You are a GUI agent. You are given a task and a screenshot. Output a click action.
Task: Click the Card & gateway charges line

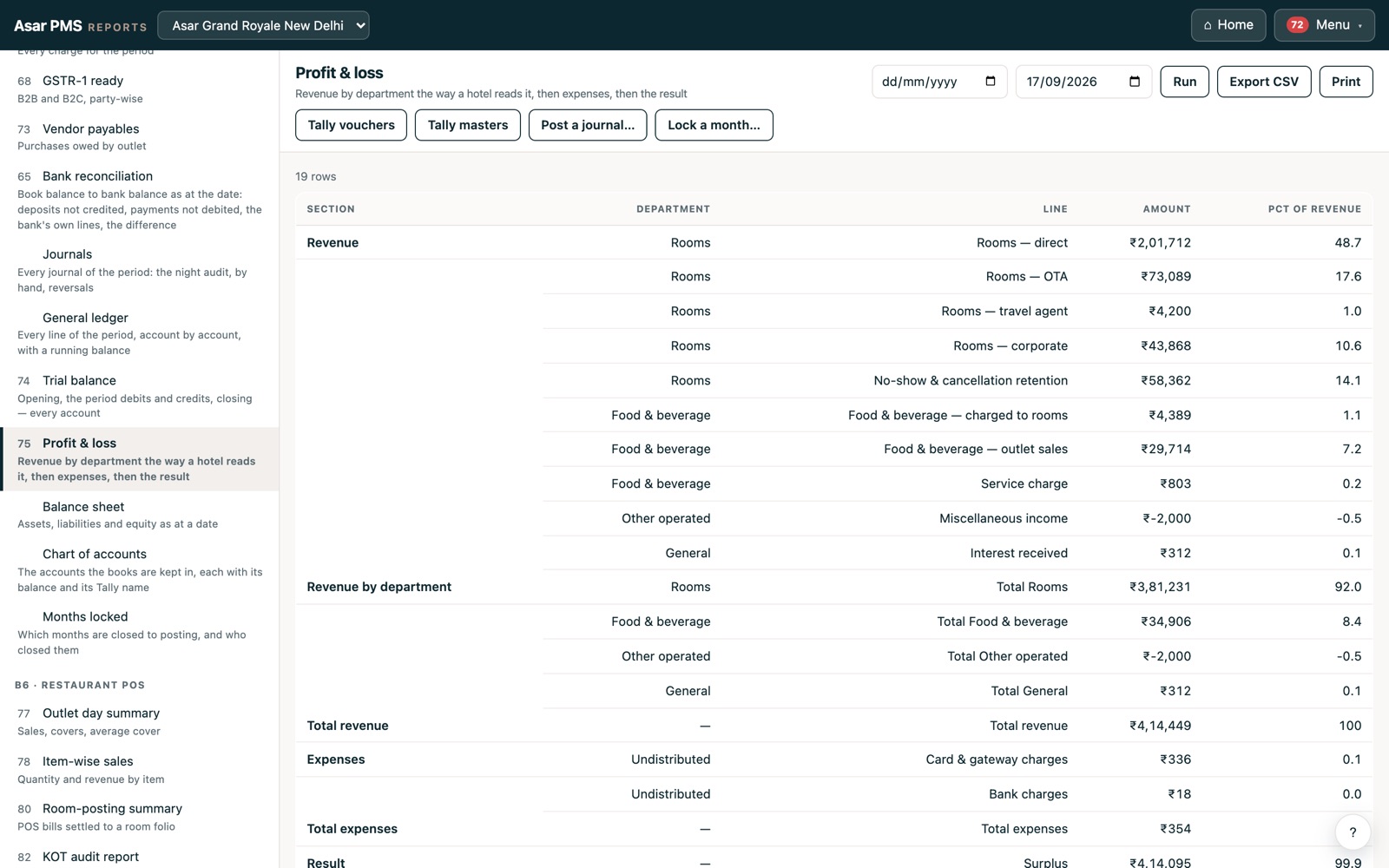997,759
